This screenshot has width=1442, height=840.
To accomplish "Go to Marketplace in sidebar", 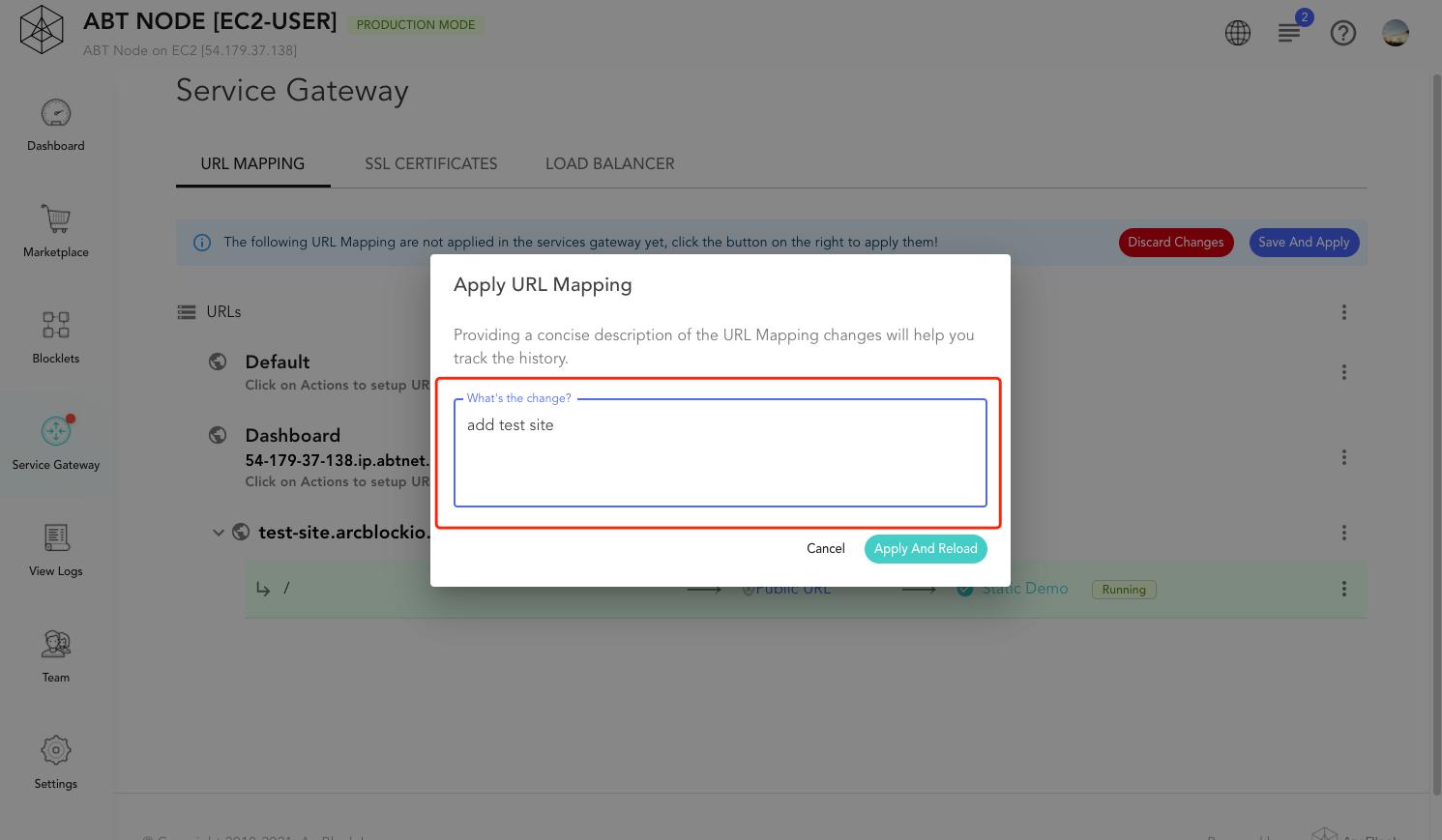I will tap(56, 218).
